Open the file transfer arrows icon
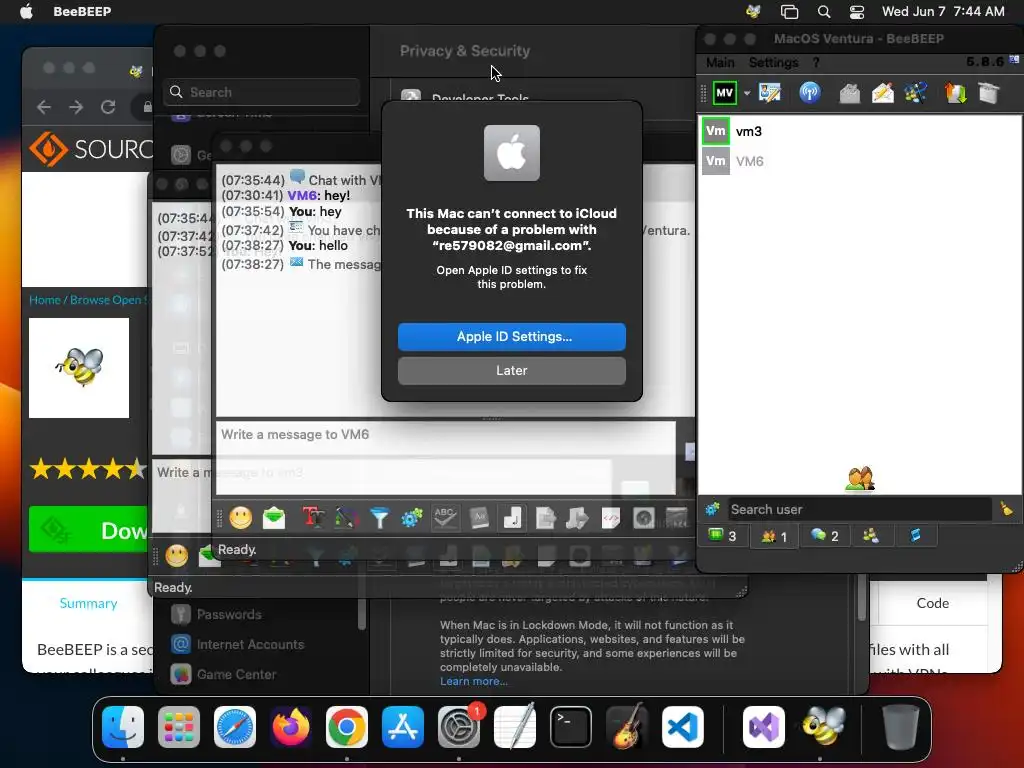 coord(955,93)
